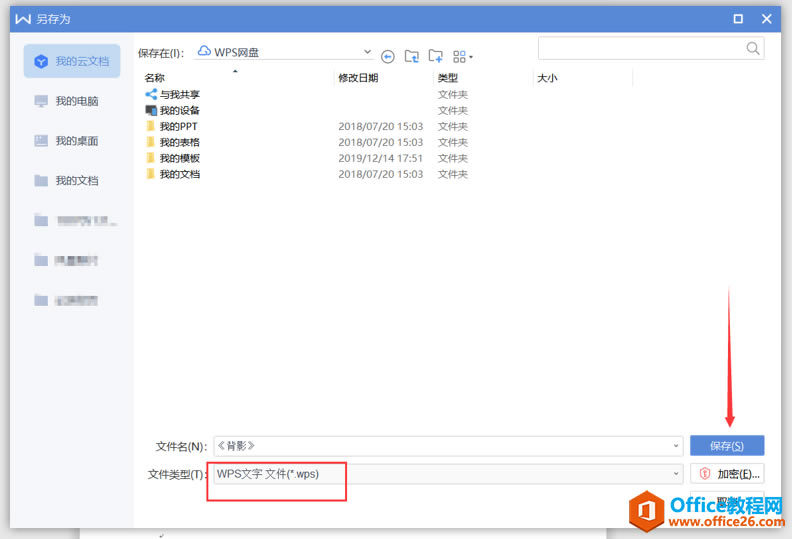Select the 我的设备 folder
The image size is (792, 539).
[x=180, y=110]
